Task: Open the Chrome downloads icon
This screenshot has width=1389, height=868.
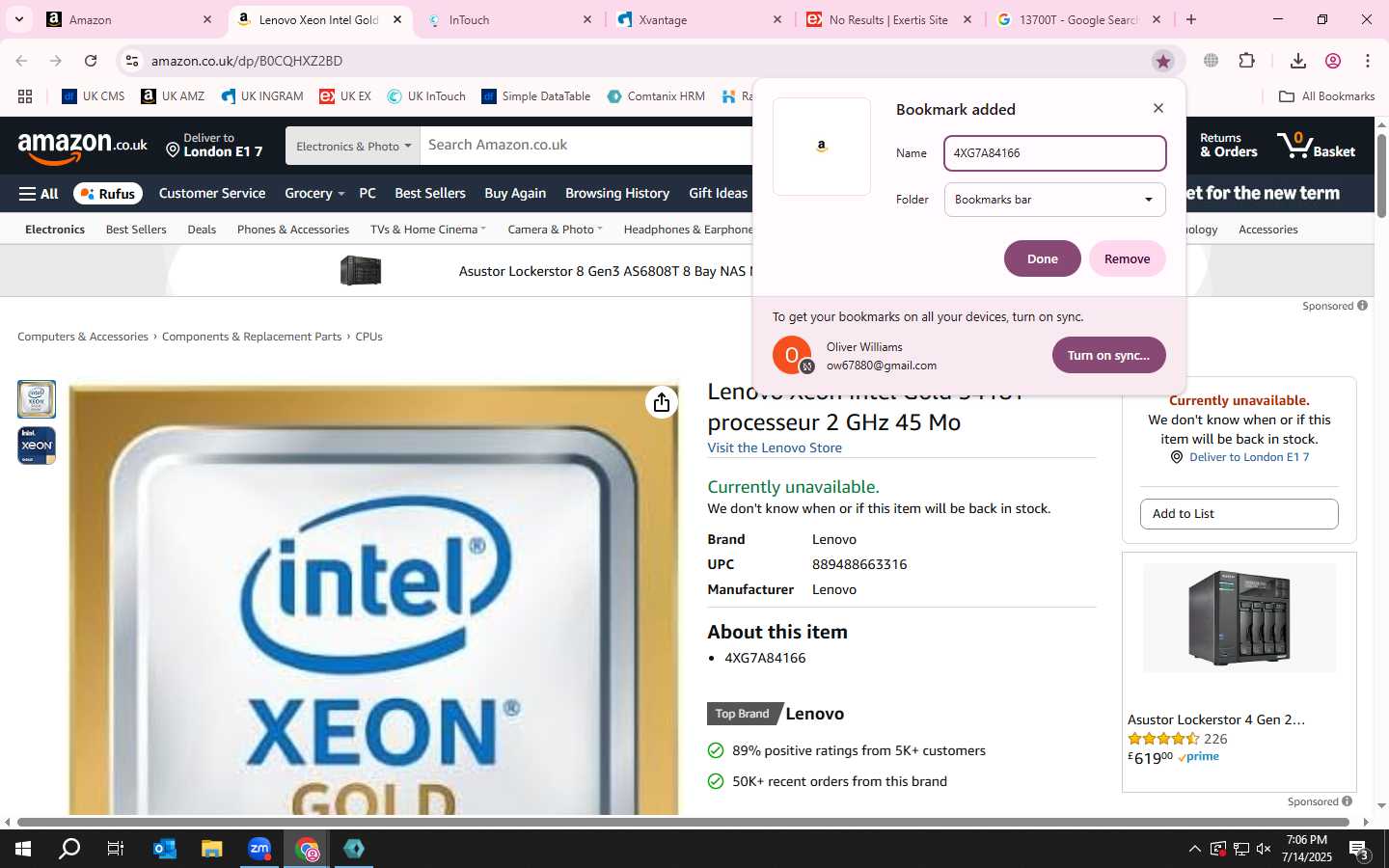Action: point(1297,61)
